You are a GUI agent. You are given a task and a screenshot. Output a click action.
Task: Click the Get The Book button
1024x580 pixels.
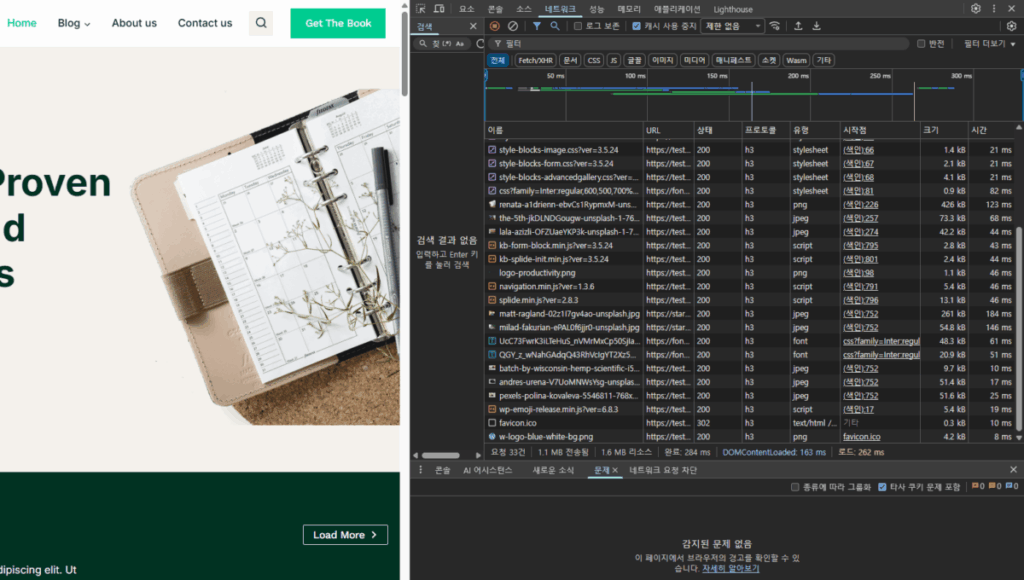[x=338, y=23]
